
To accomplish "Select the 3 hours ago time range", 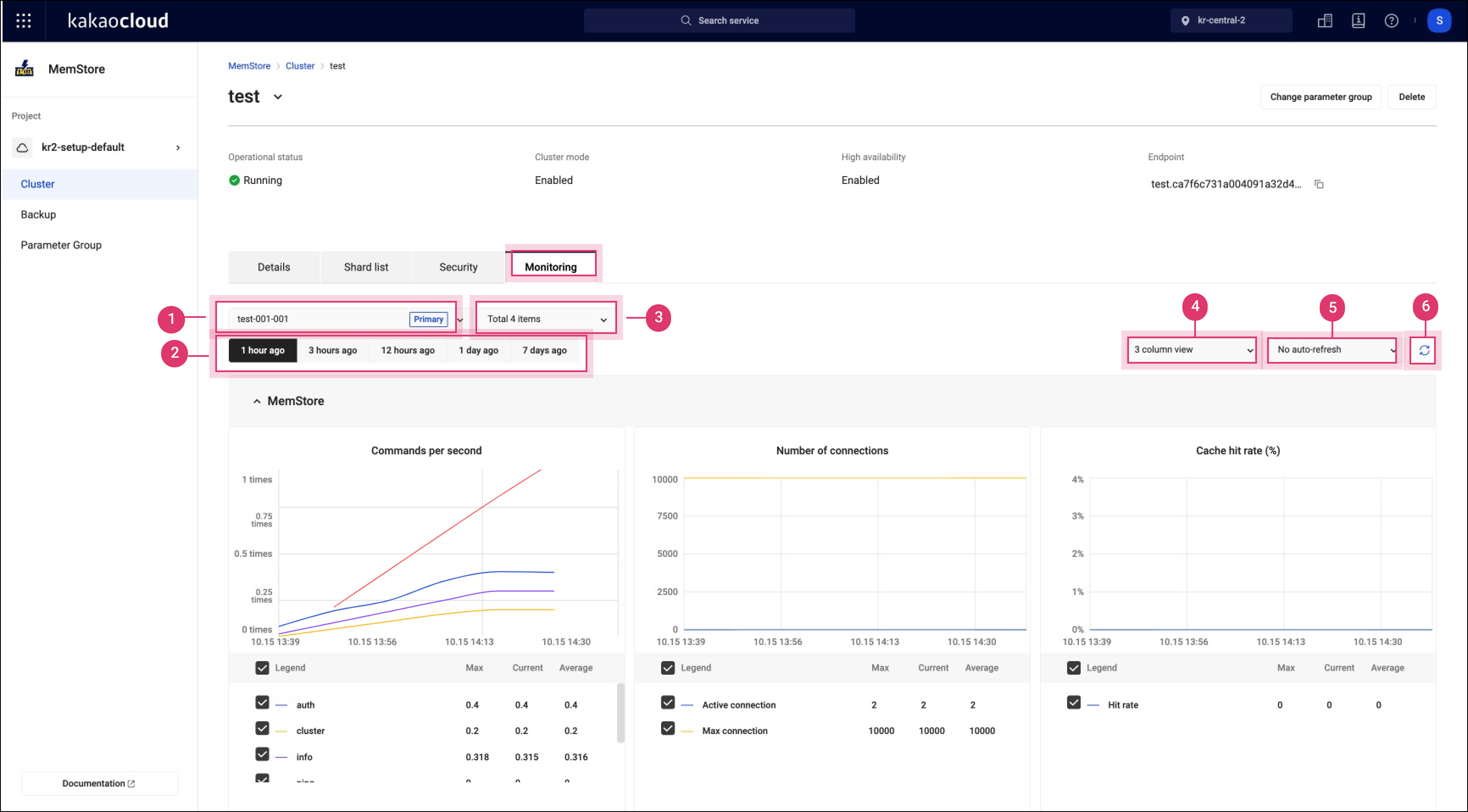I will point(333,350).
